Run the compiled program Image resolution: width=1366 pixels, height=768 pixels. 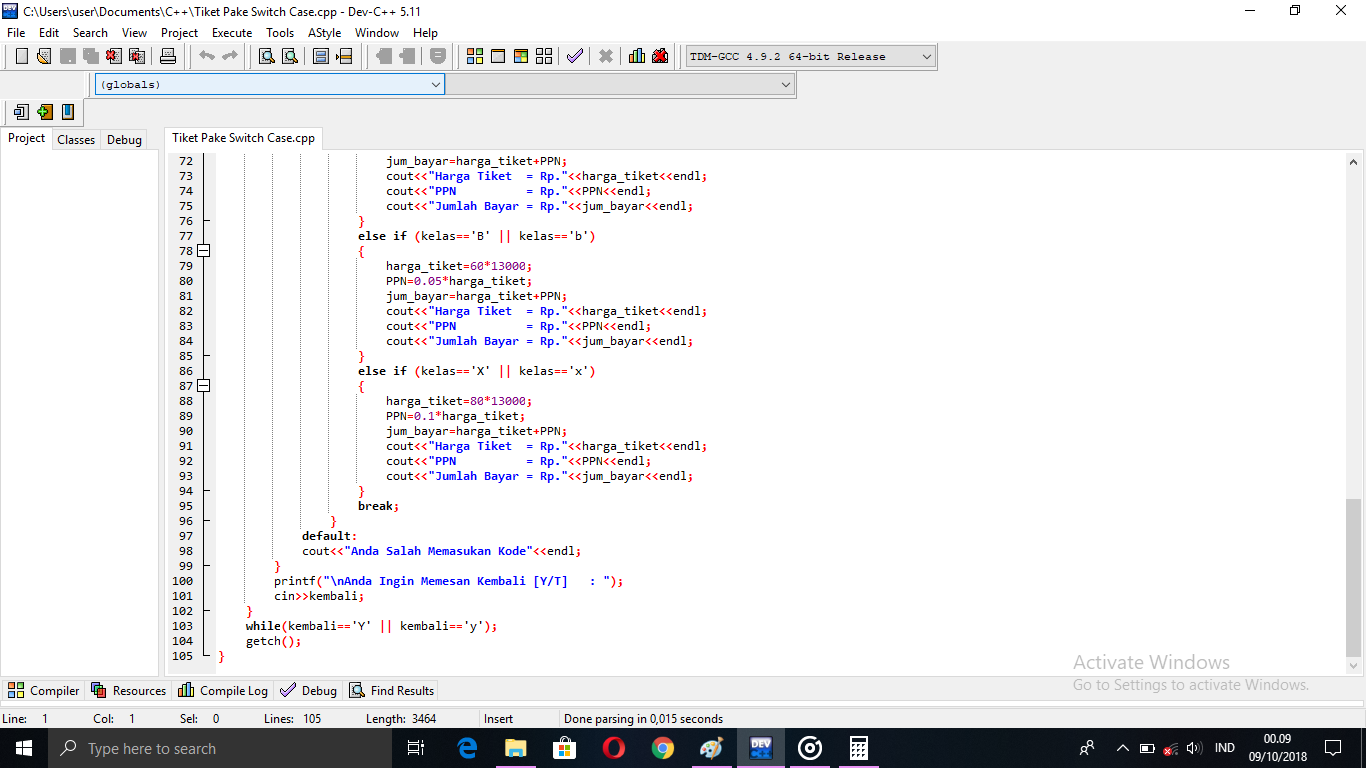click(498, 56)
